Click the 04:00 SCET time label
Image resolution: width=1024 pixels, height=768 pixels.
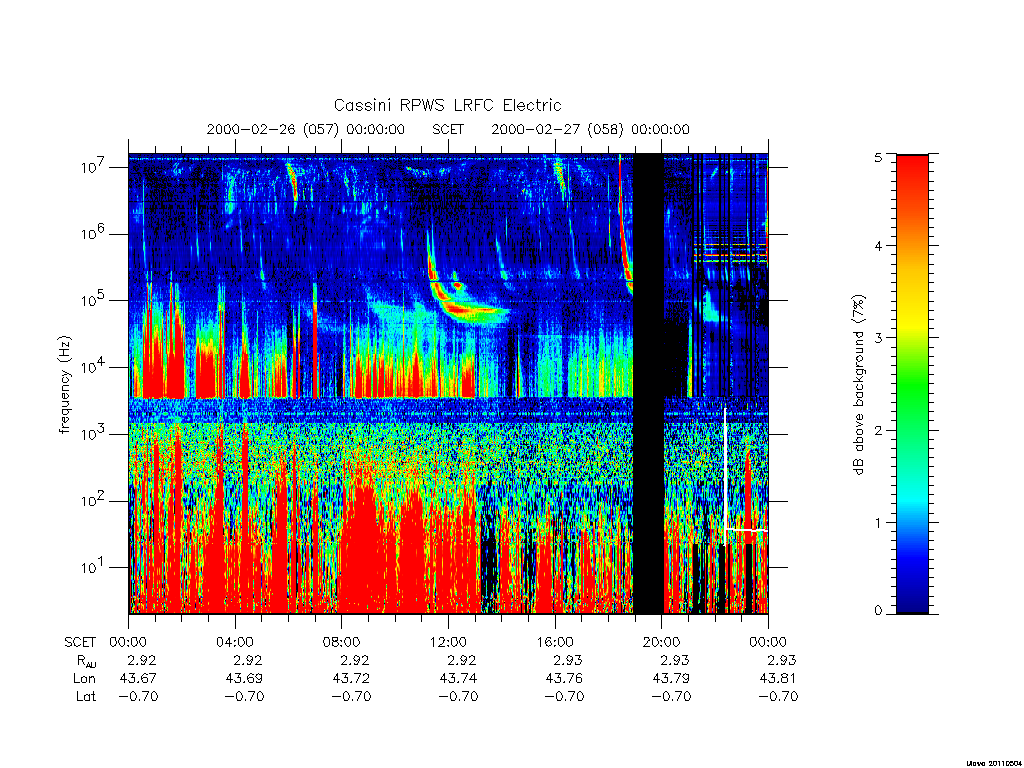(234, 642)
